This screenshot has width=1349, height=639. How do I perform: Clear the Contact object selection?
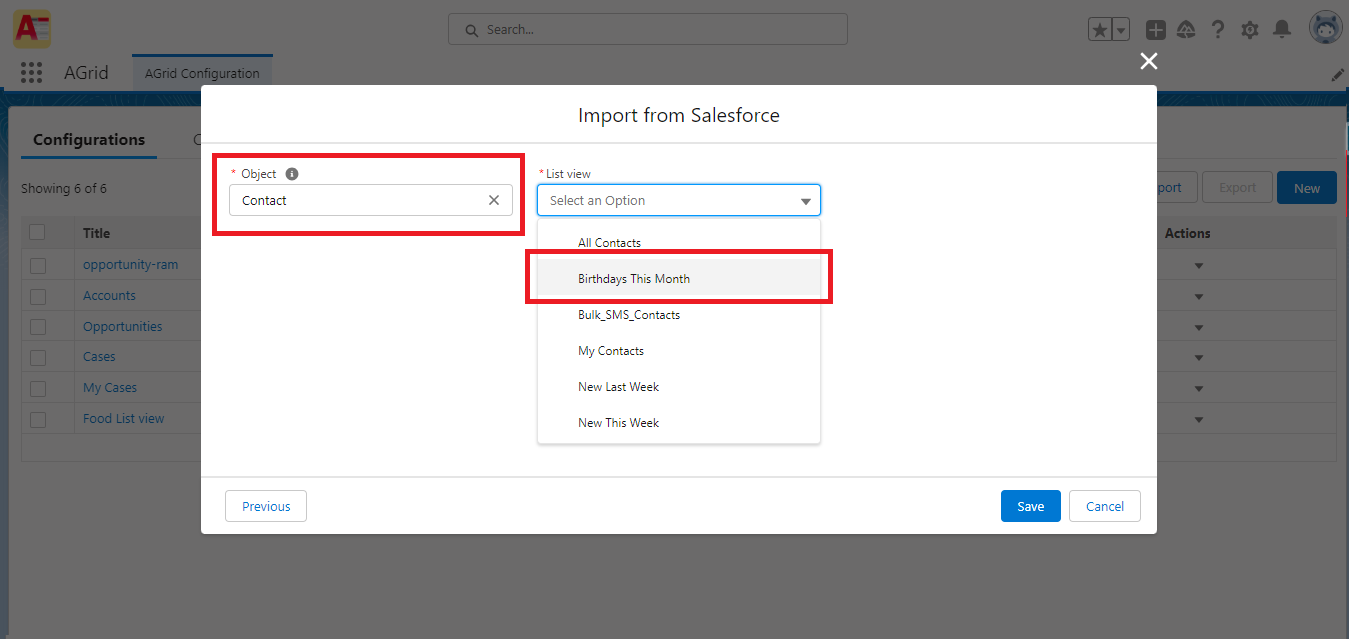tap(494, 200)
